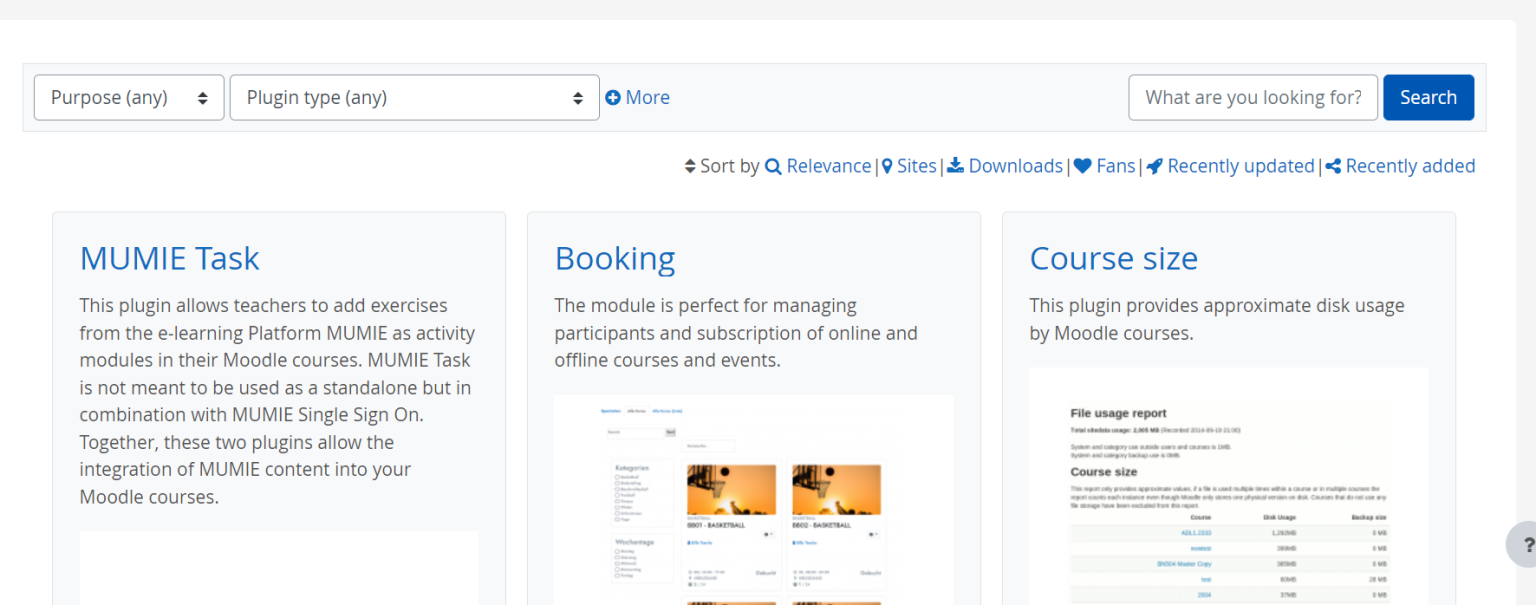This screenshot has width=1536, height=605.
Task: Open the Course size plugin title
Action: (1113, 258)
